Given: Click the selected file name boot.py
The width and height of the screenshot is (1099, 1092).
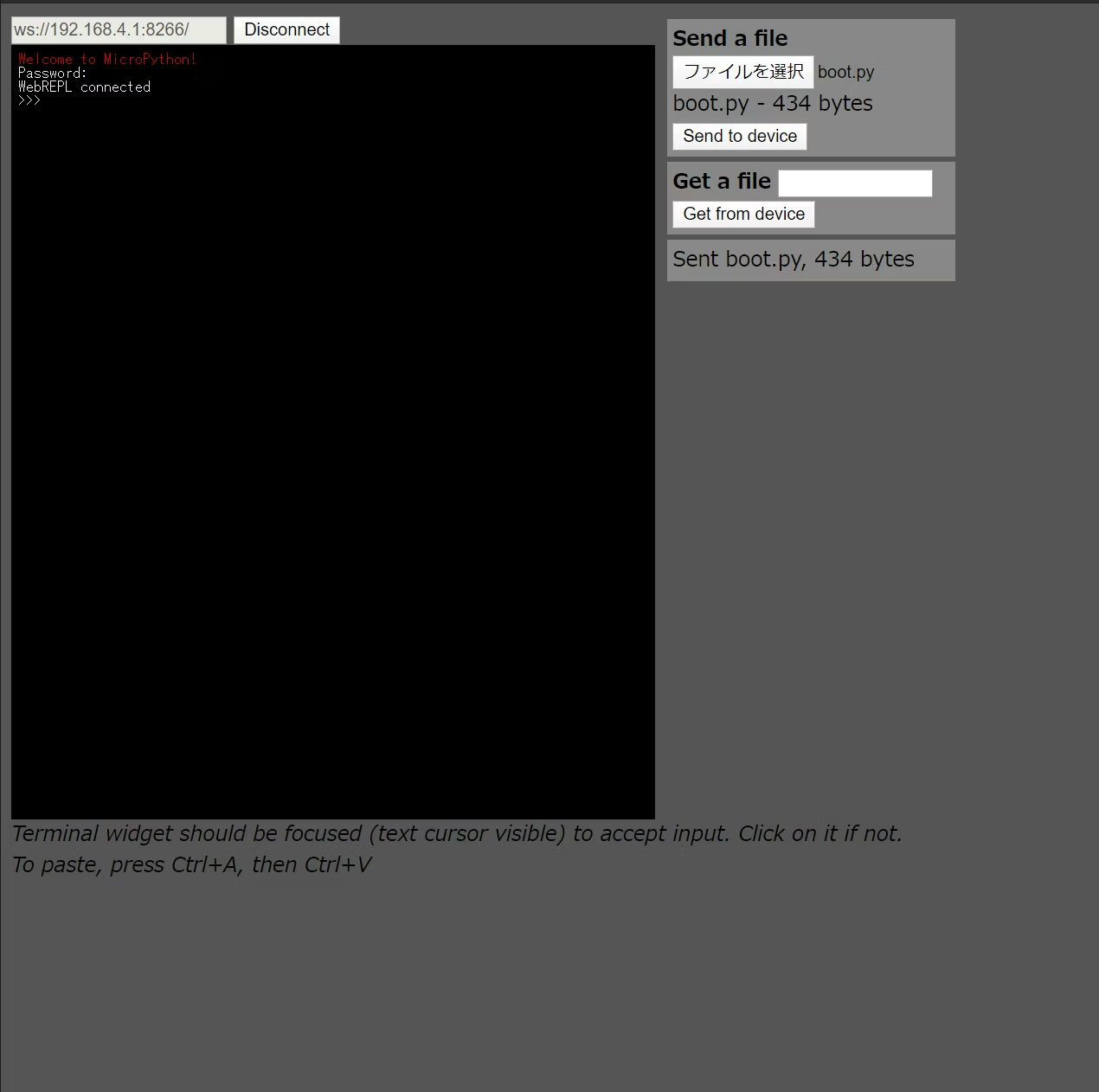Looking at the screenshot, I should [845, 72].
